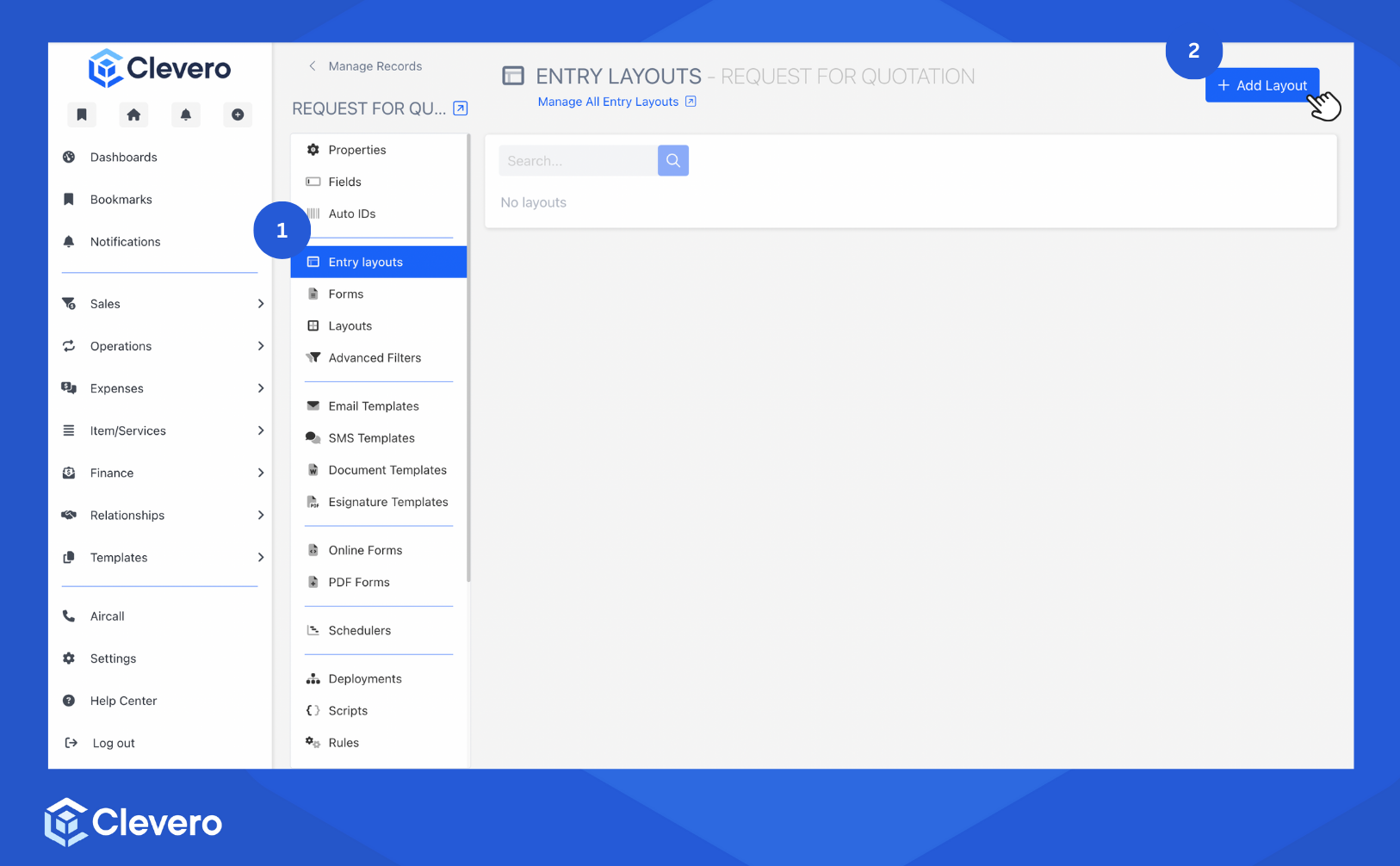1400x866 pixels.
Task: Open Auto IDs section
Action: click(x=379, y=213)
